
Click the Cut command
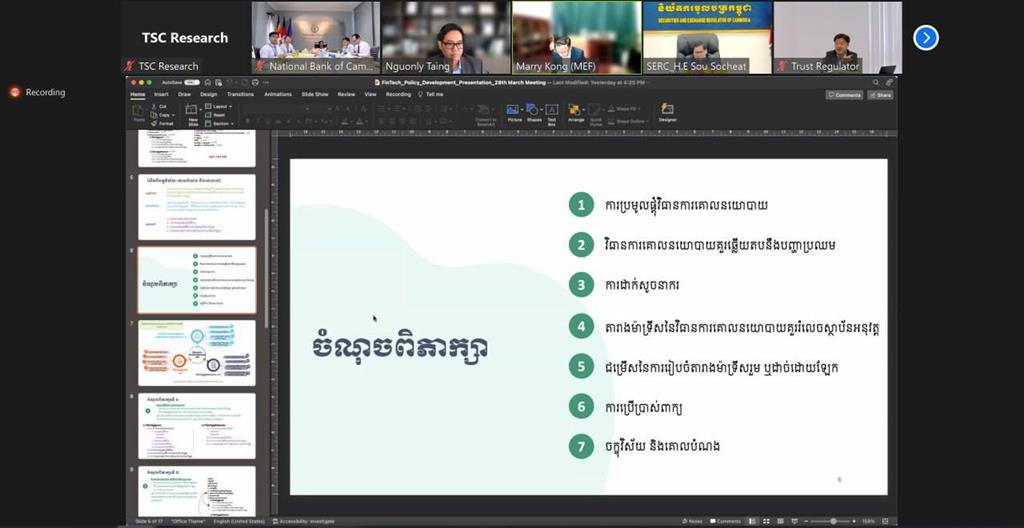pos(159,107)
